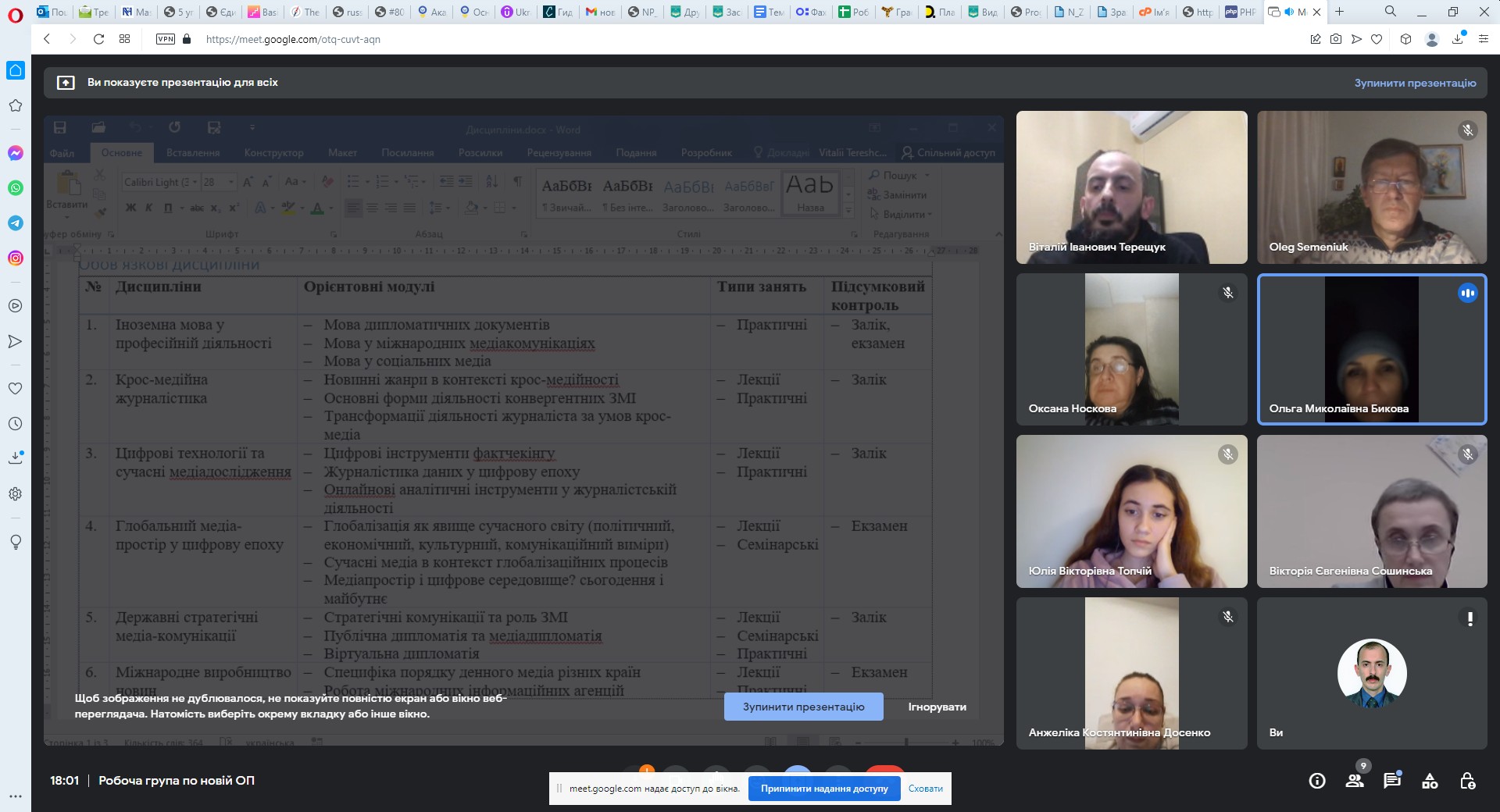This screenshot has width=1500, height=812.
Task: Open the meeting chat panel
Action: [1392, 781]
